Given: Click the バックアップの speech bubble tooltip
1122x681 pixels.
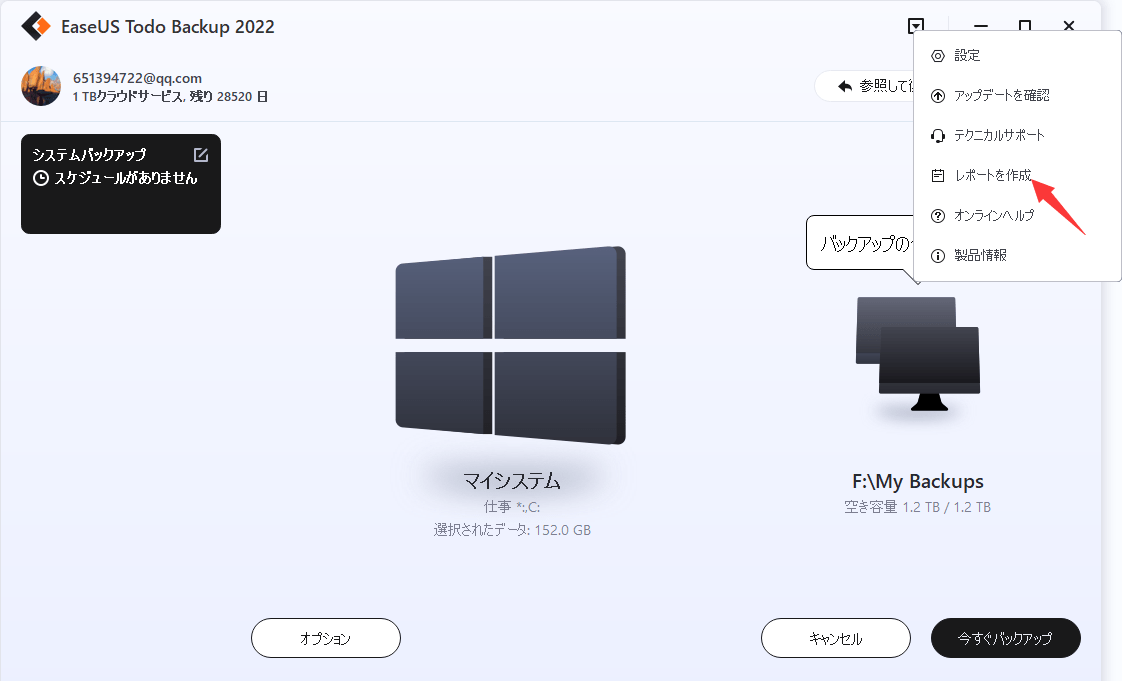Looking at the screenshot, I should point(861,243).
